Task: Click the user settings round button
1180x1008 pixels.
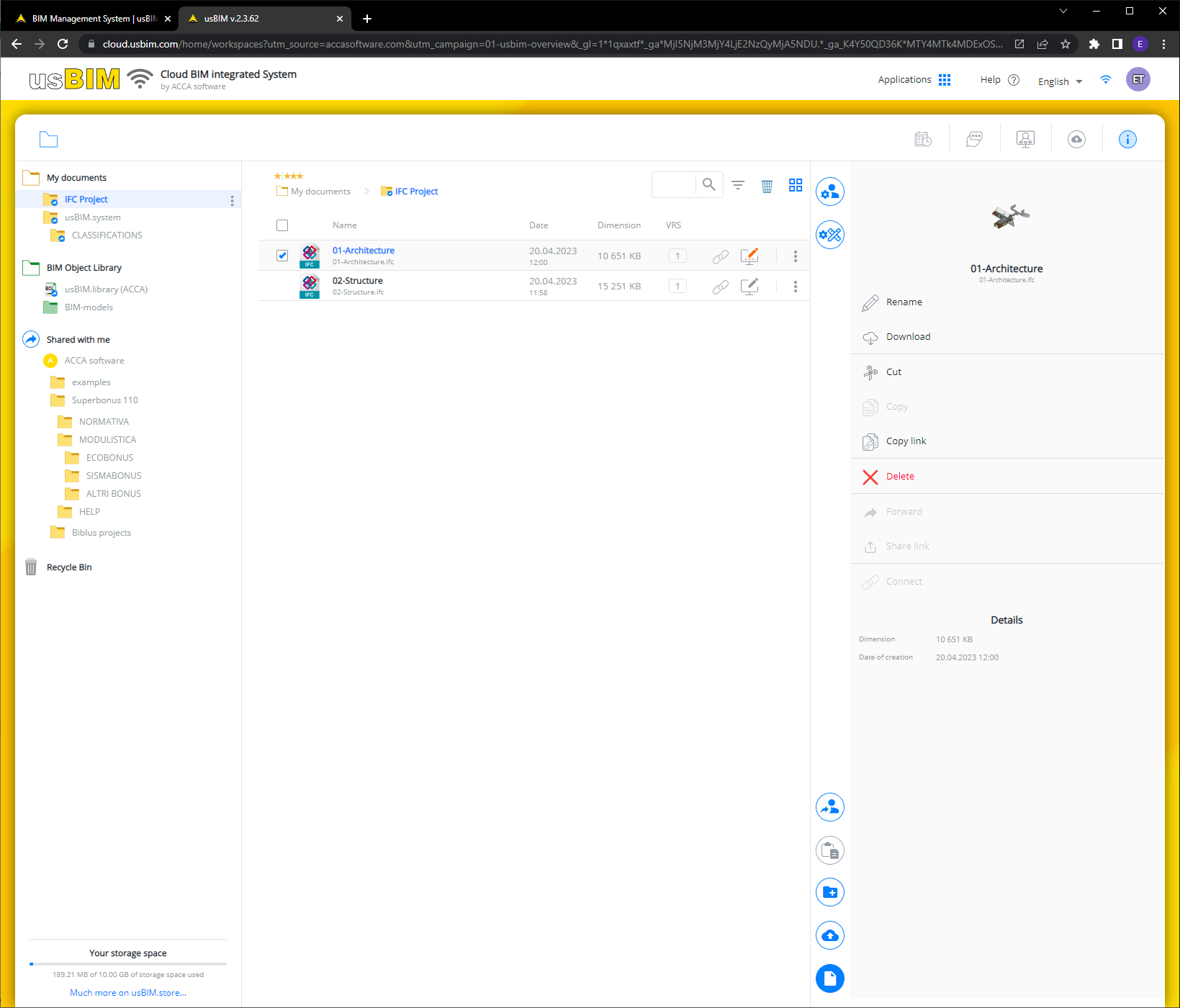Action: pos(830,192)
